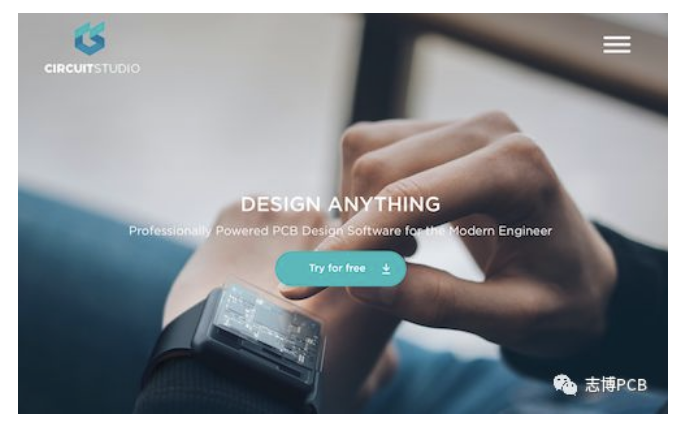Screen dimensions: 685x422
Task: Click the word ANYTHING in the headline
Action: click(384, 204)
